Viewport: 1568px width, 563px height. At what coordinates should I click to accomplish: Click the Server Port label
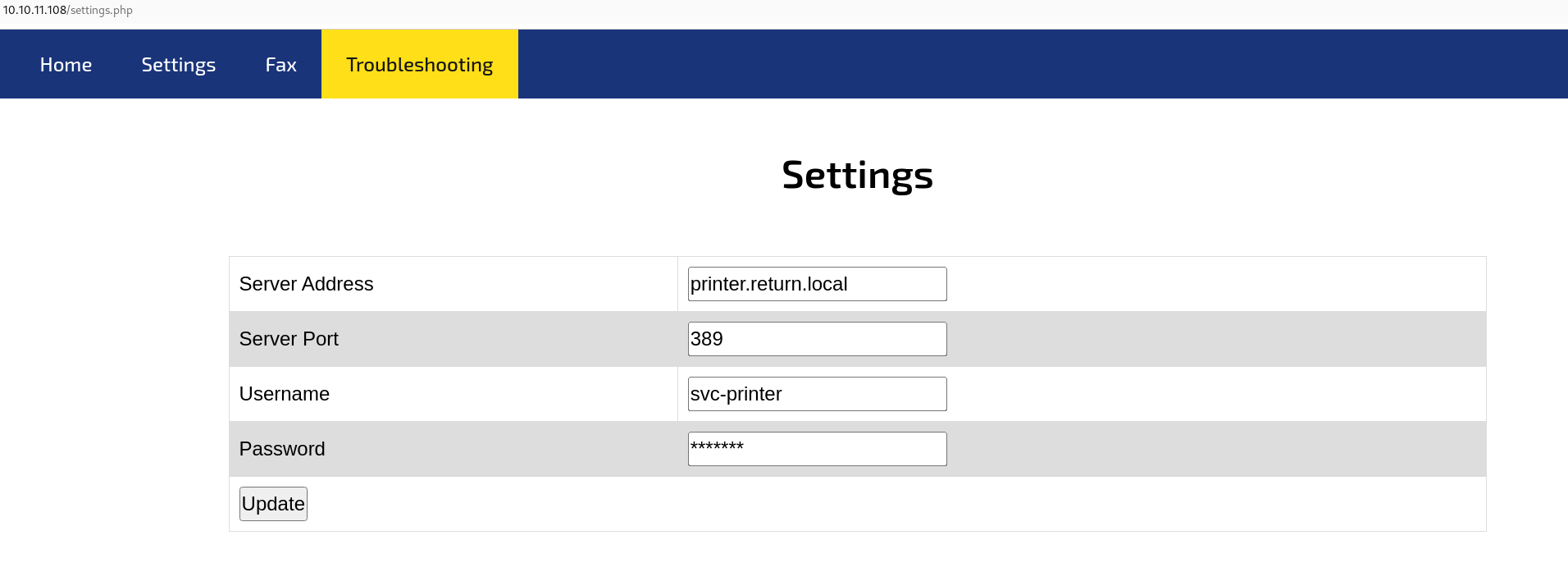(289, 339)
